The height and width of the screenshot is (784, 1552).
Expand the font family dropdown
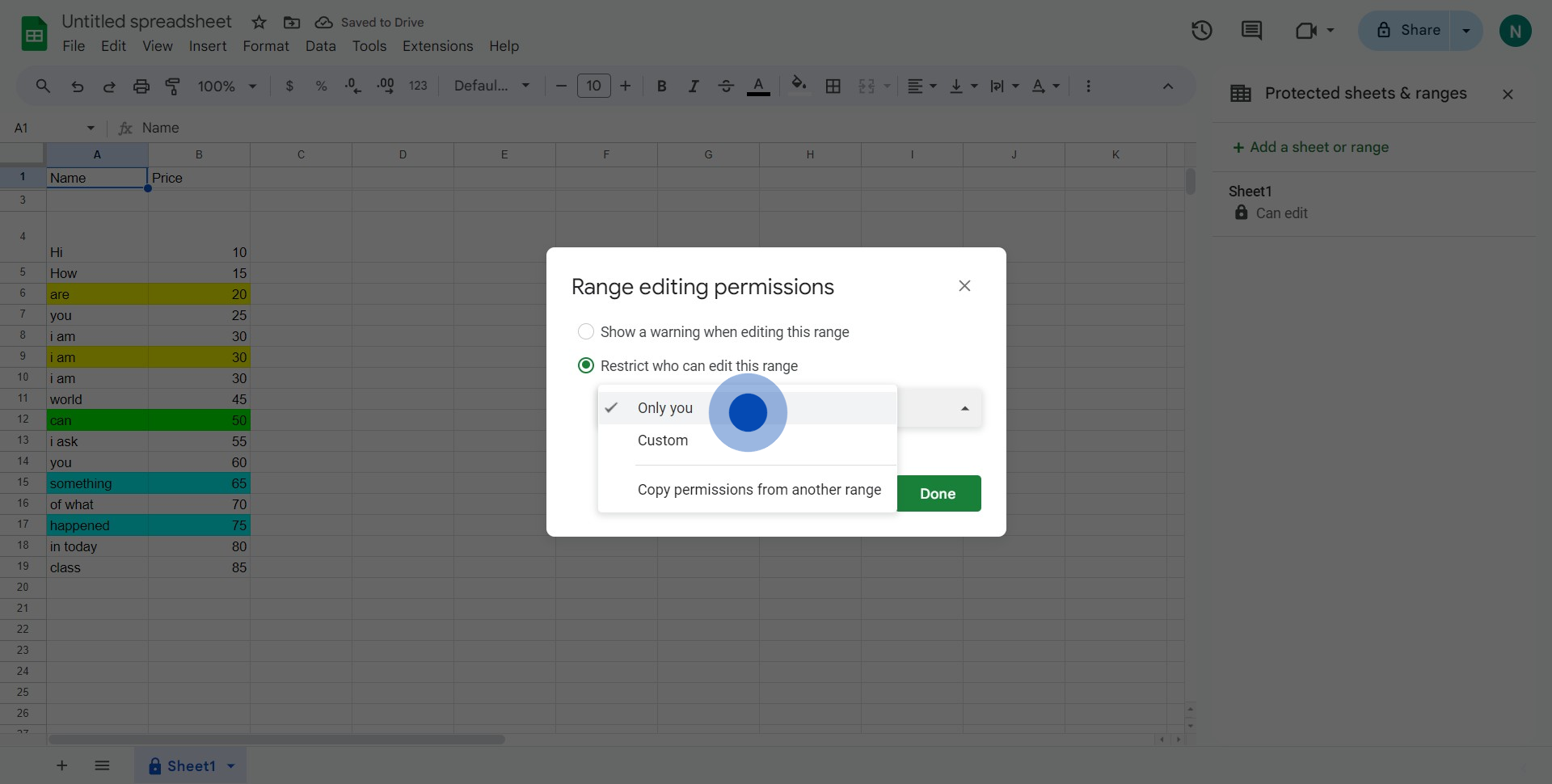[491, 86]
